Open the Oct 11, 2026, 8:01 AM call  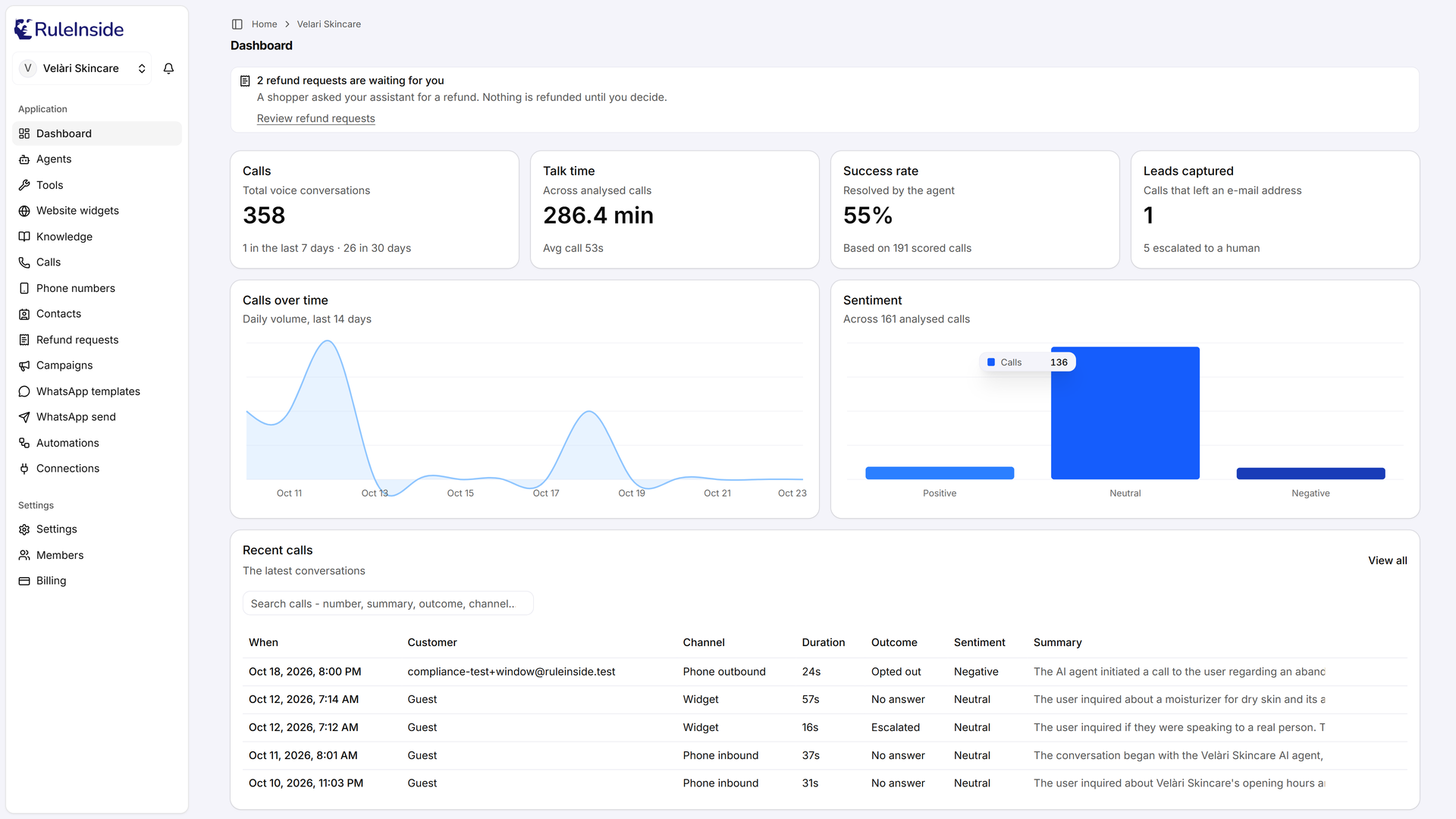[824, 755]
